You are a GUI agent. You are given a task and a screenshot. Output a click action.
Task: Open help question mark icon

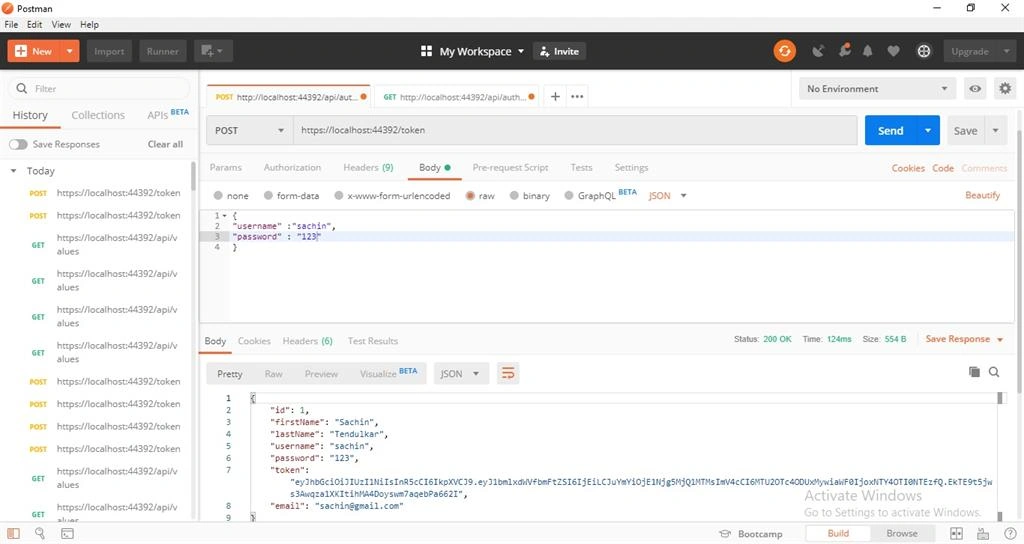1010,534
